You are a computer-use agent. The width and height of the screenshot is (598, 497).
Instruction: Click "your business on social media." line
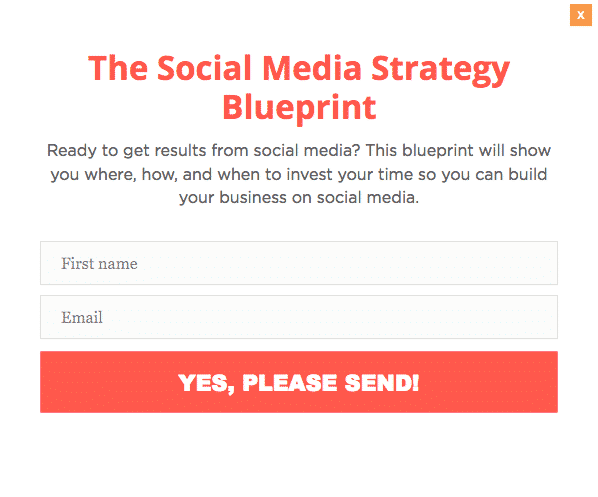tap(299, 198)
